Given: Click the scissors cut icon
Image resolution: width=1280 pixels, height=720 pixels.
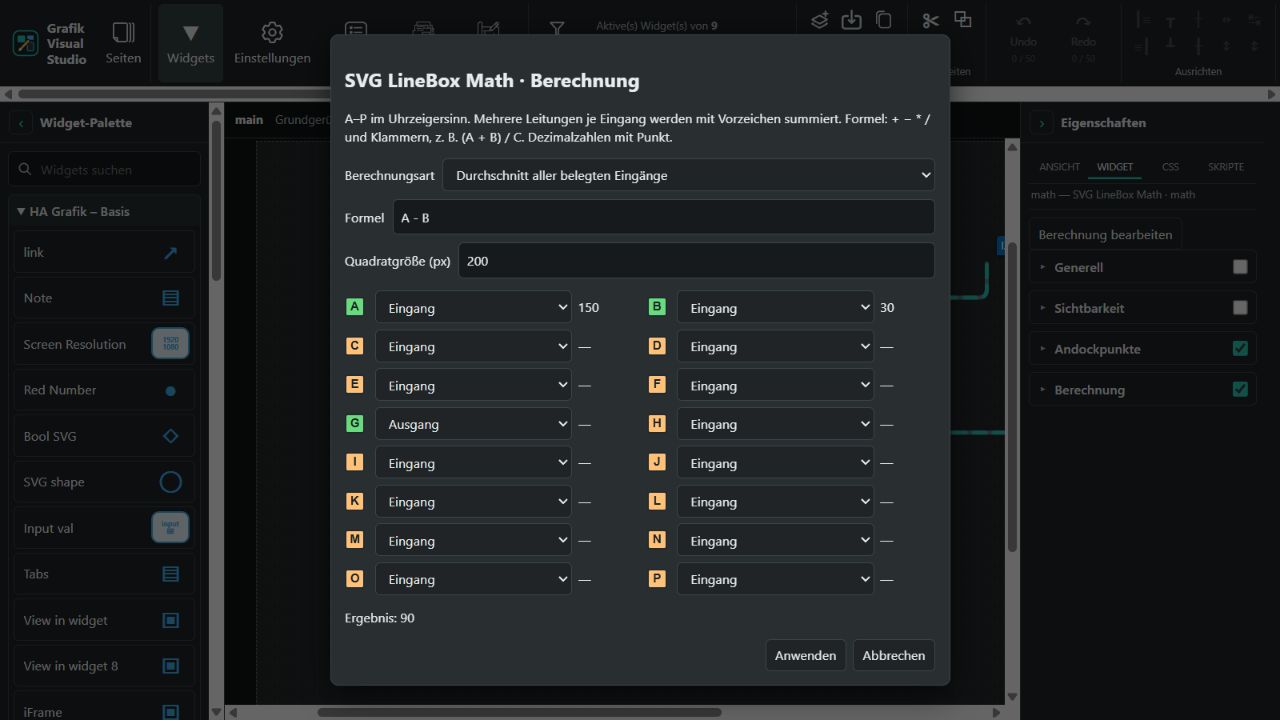Looking at the screenshot, I should click(931, 20).
